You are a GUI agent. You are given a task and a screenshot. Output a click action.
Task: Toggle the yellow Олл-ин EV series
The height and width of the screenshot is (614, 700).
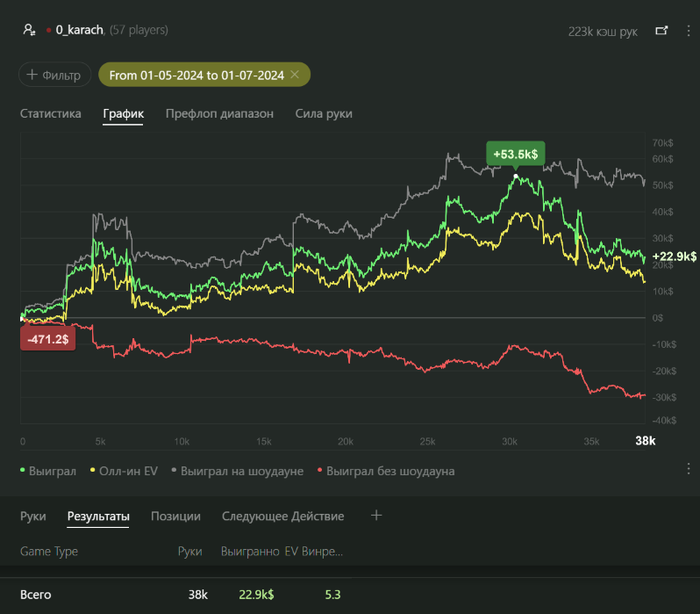point(124,471)
